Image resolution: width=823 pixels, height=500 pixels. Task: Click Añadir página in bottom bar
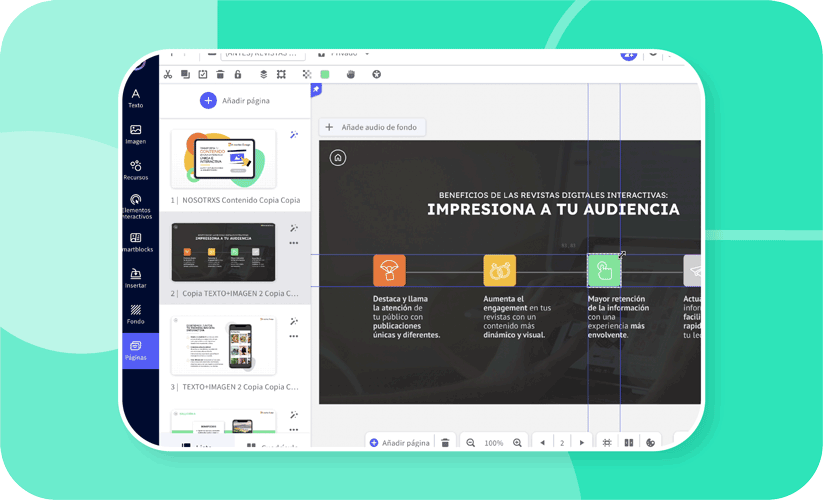(x=399, y=443)
